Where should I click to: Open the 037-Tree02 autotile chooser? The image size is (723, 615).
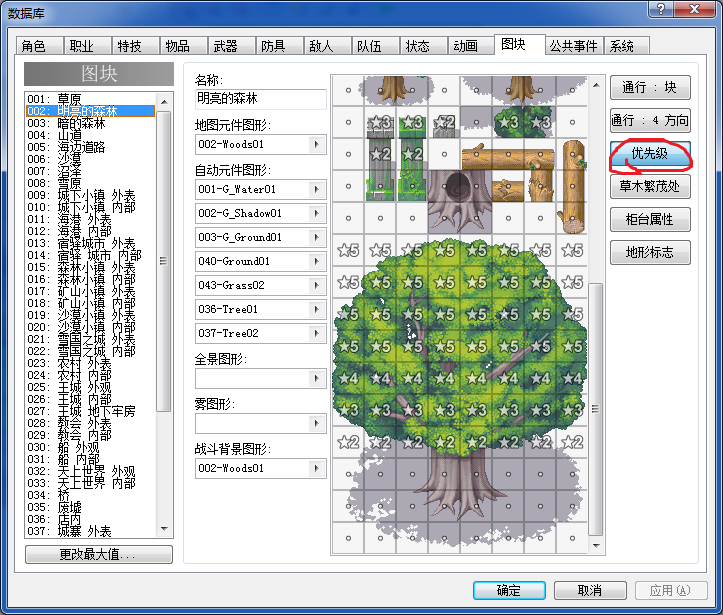pyautogui.click(x=316, y=333)
